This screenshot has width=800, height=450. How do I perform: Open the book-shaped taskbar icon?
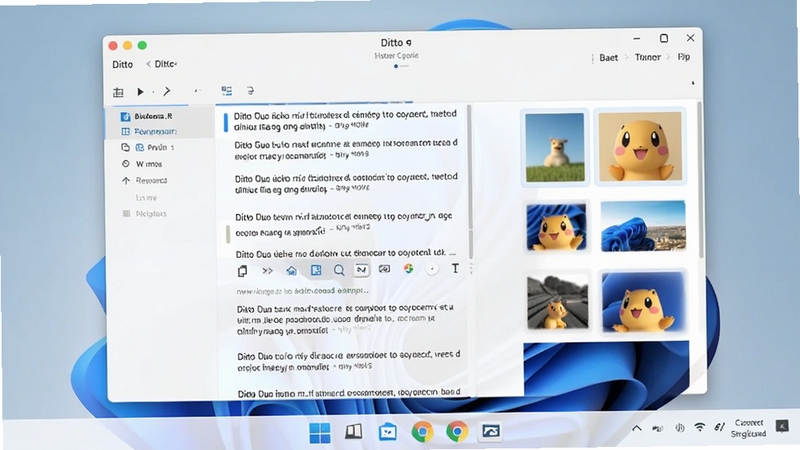pos(354,432)
